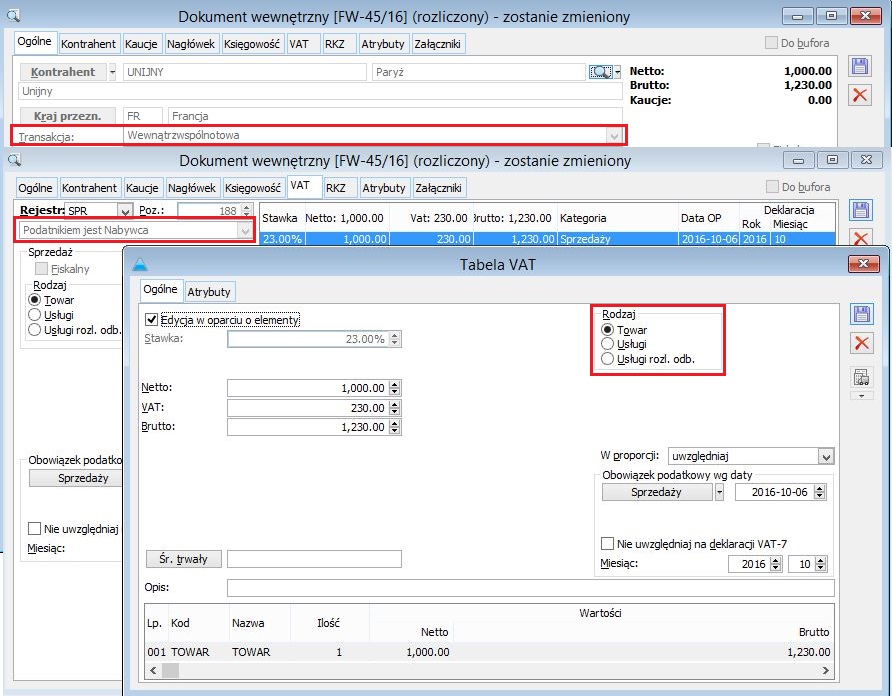Image resolution: width=892 pixels, height=696 pixels.
Task: Click the calculator icon in the Tabela VAT window
Action: (x=861, y=377)
